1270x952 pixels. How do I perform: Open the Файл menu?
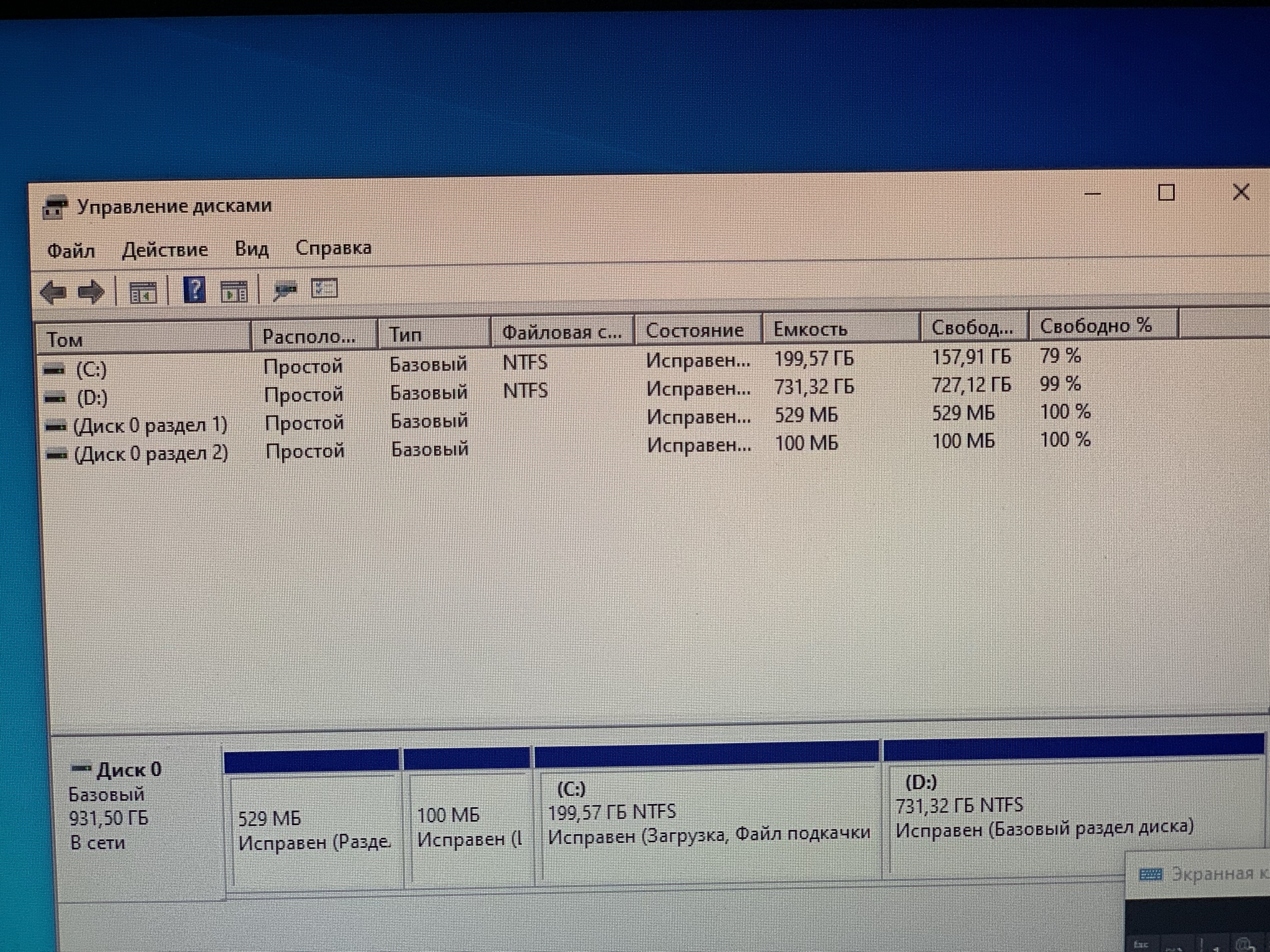coord(71,251)
